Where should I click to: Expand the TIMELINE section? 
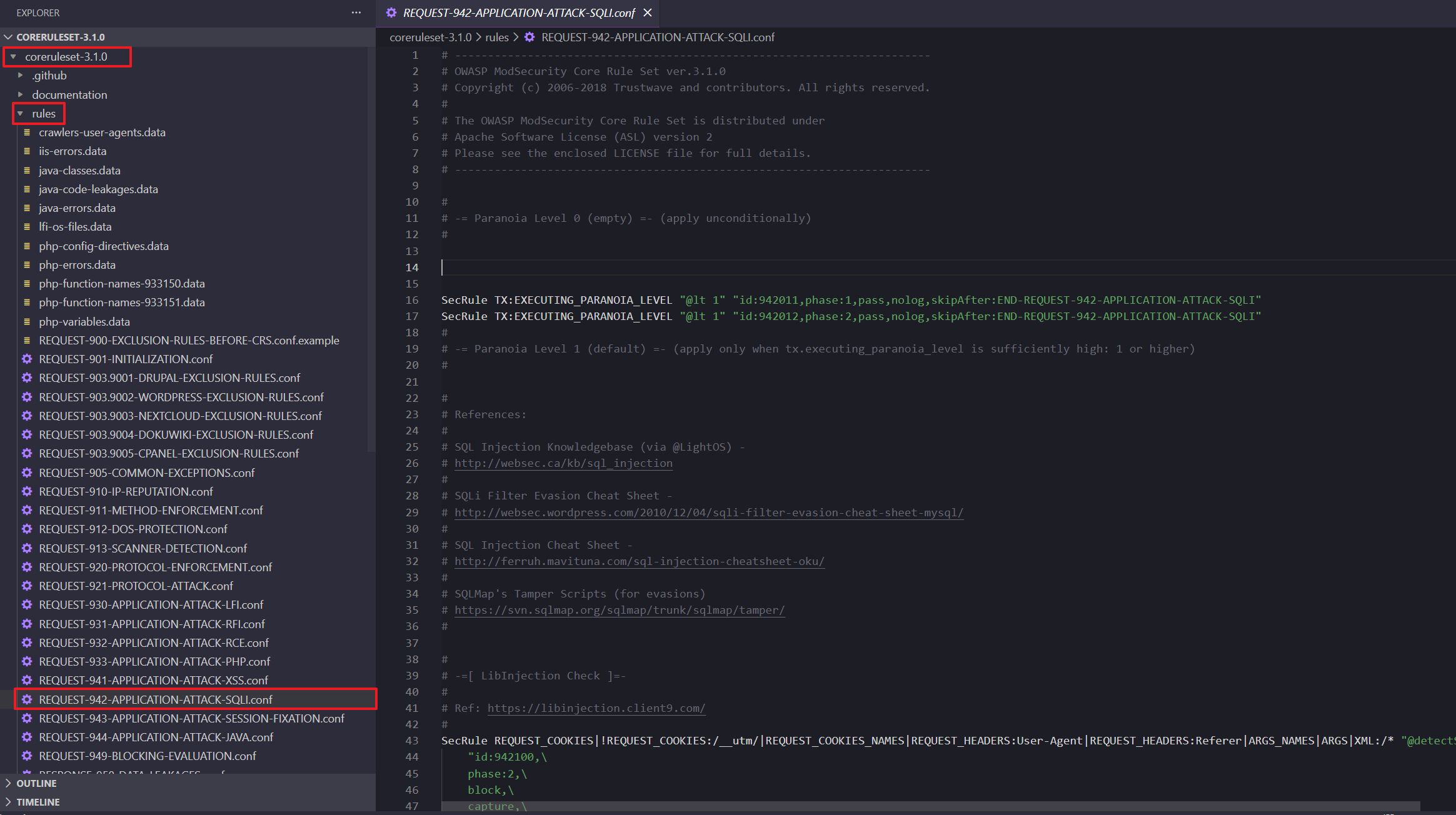click(x=8, y=802)
